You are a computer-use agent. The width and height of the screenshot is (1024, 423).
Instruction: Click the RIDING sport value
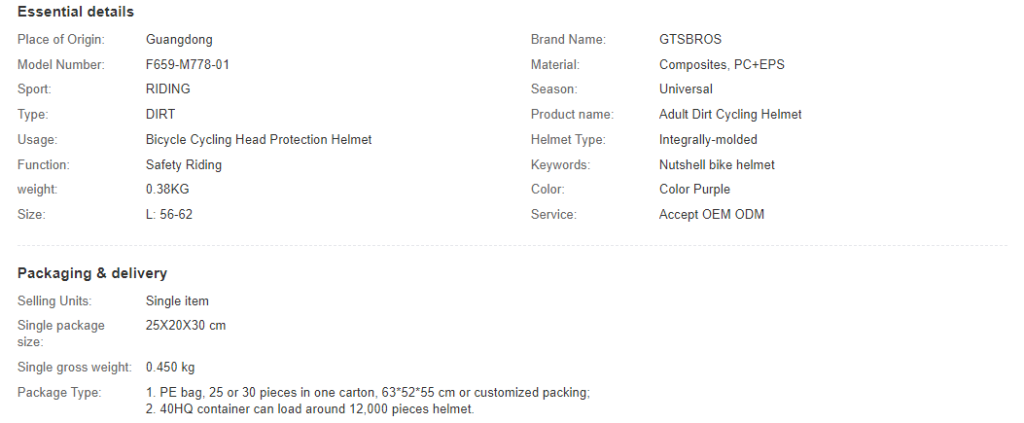168,89
